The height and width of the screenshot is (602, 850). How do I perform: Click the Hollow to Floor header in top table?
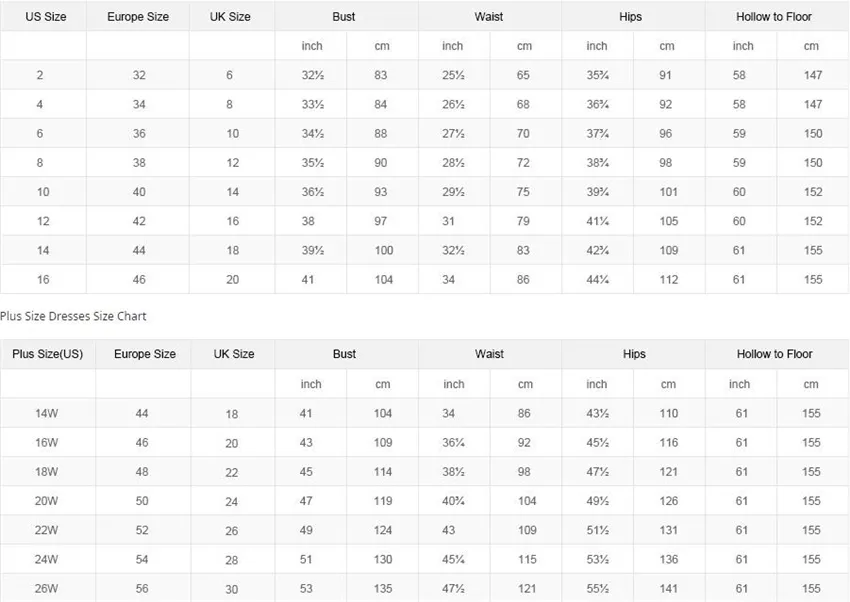click(x=774, y=17)
